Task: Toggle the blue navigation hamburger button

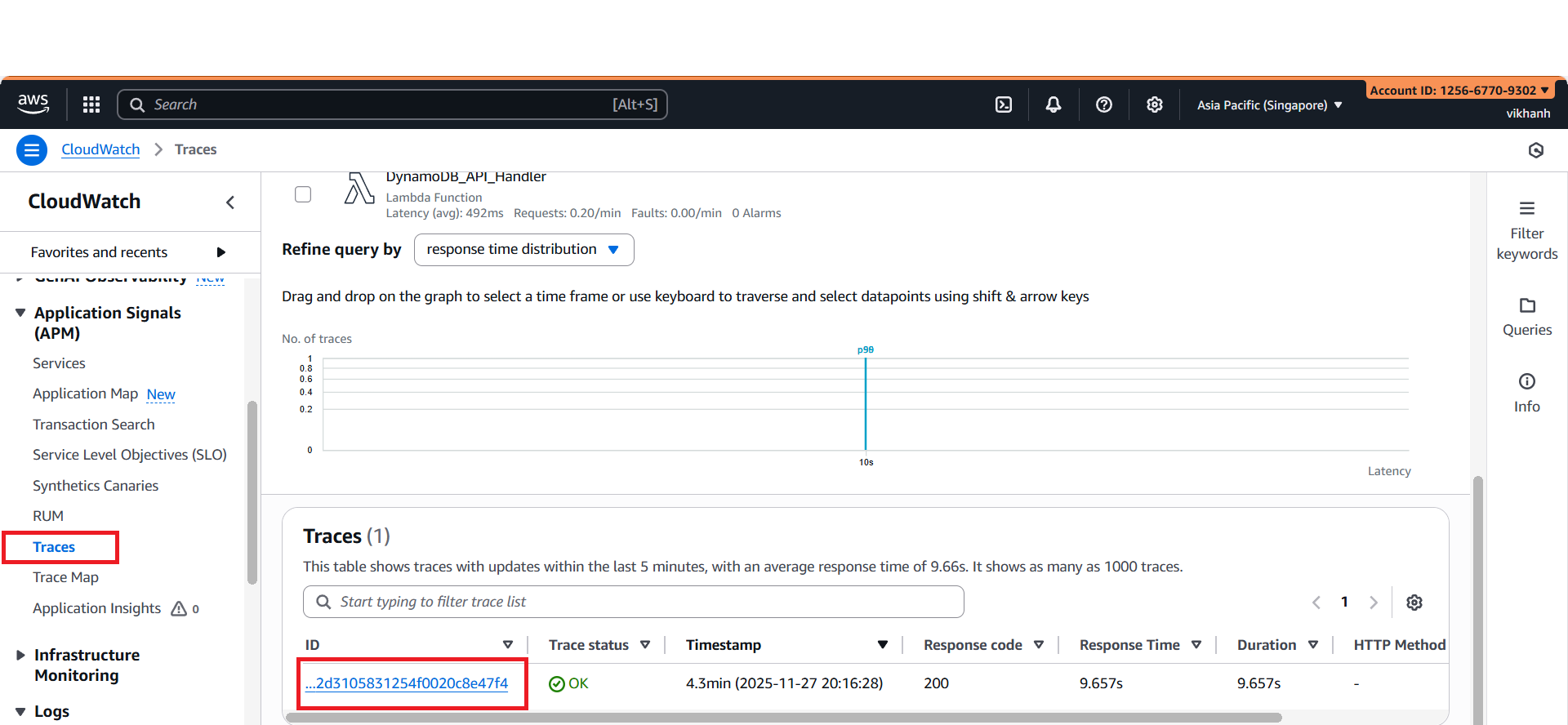Action: coord(32,150)
